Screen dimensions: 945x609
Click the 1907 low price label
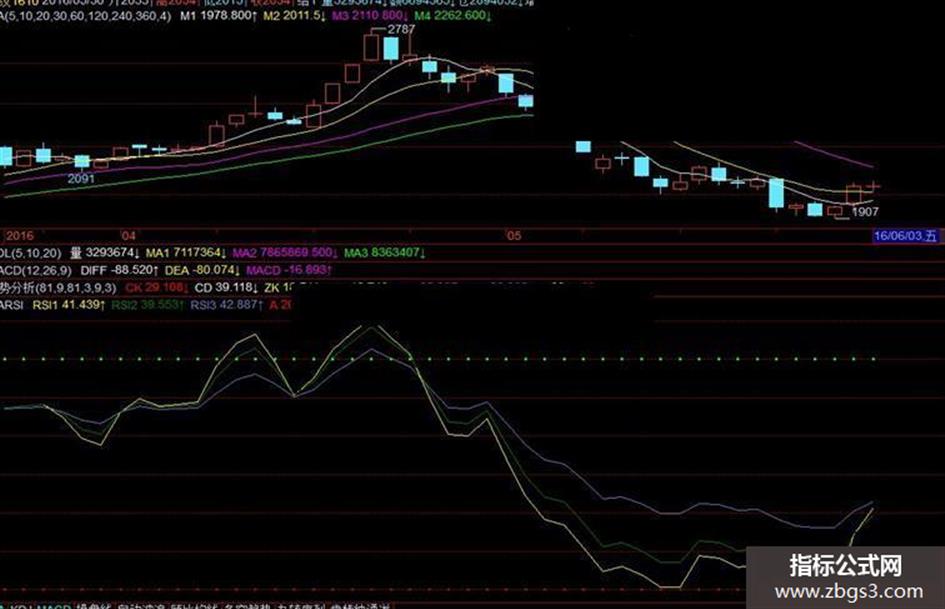tap(865, 212)
